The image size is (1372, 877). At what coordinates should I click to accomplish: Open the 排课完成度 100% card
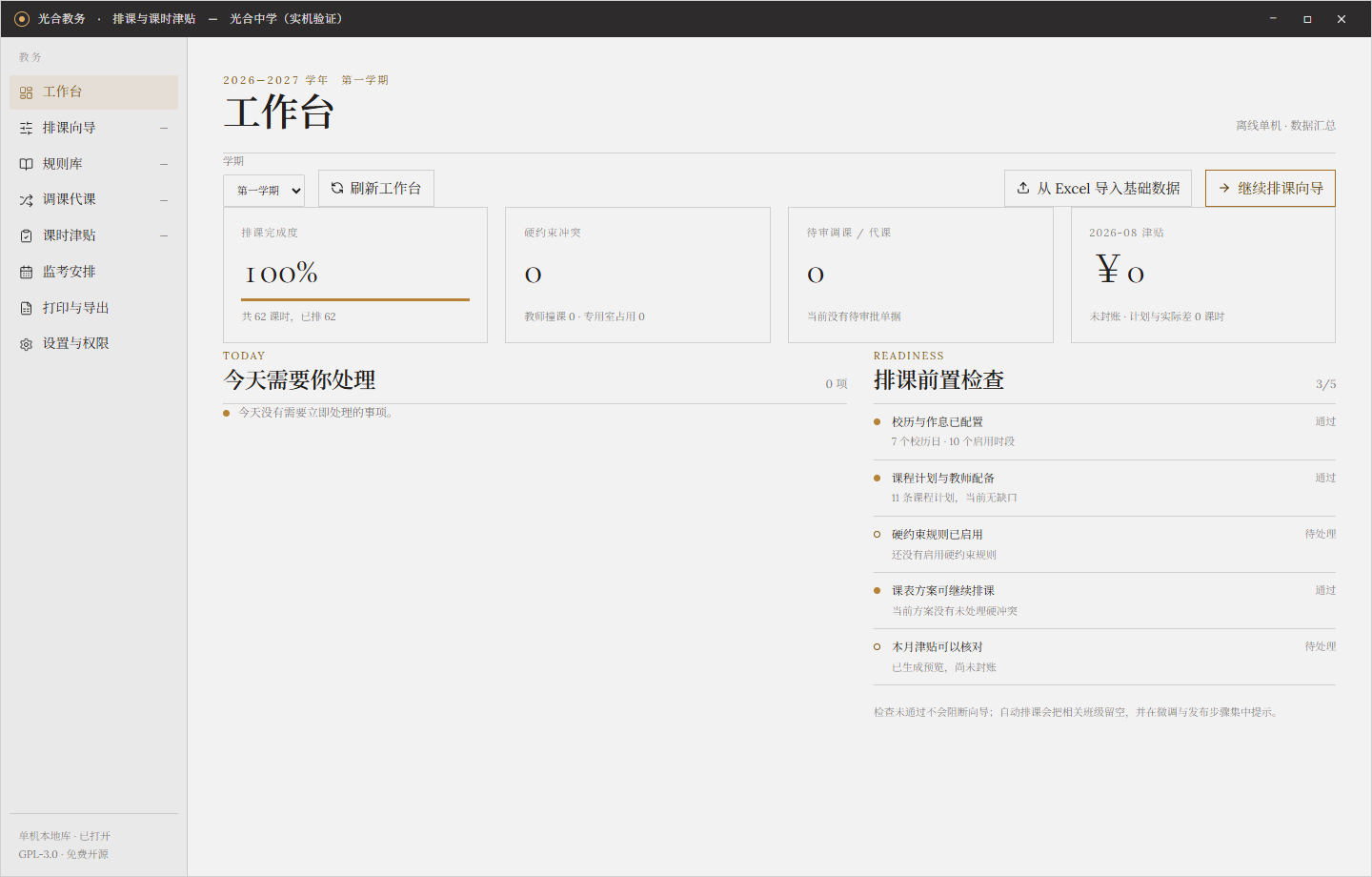pyautogui.click(x=355, y=275)
